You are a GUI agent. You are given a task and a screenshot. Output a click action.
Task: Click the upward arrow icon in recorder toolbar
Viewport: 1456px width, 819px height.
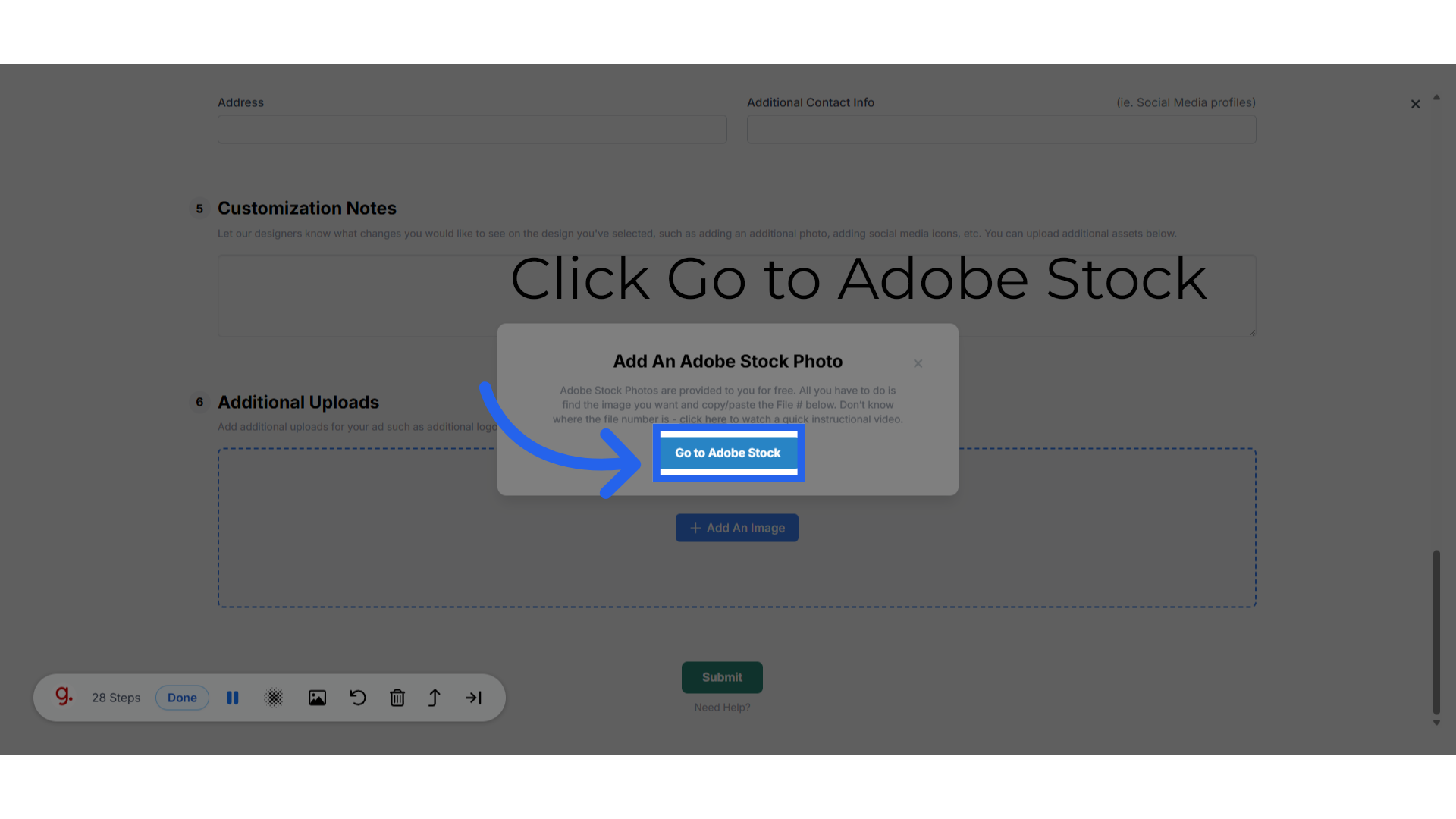pyautogui.click(x=435, y=698)
